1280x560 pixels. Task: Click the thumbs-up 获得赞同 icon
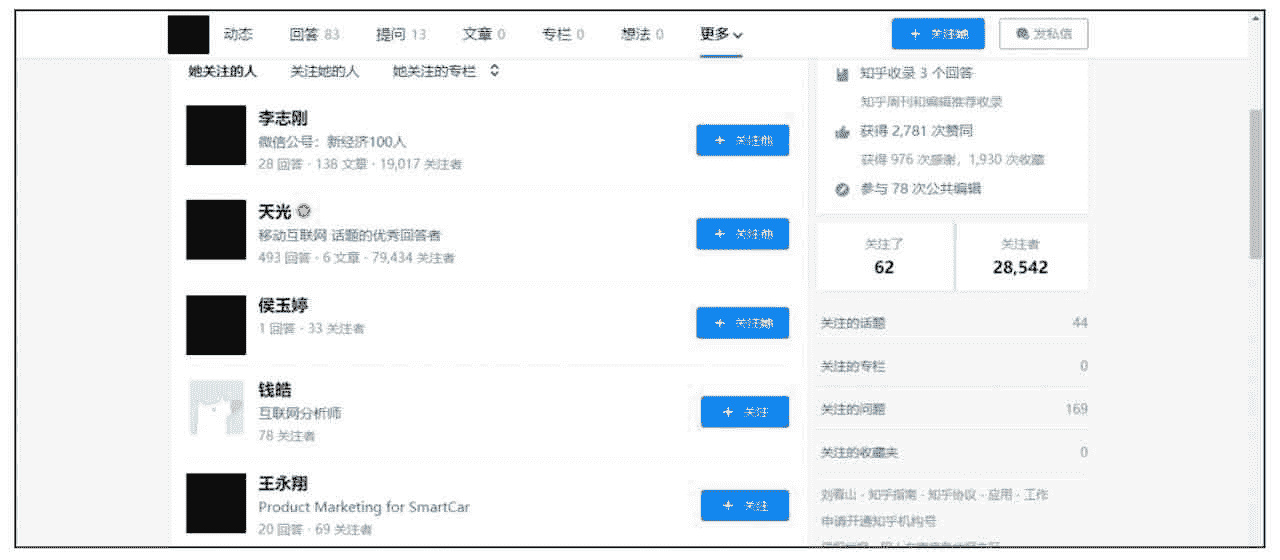click(x=842, y=132)
